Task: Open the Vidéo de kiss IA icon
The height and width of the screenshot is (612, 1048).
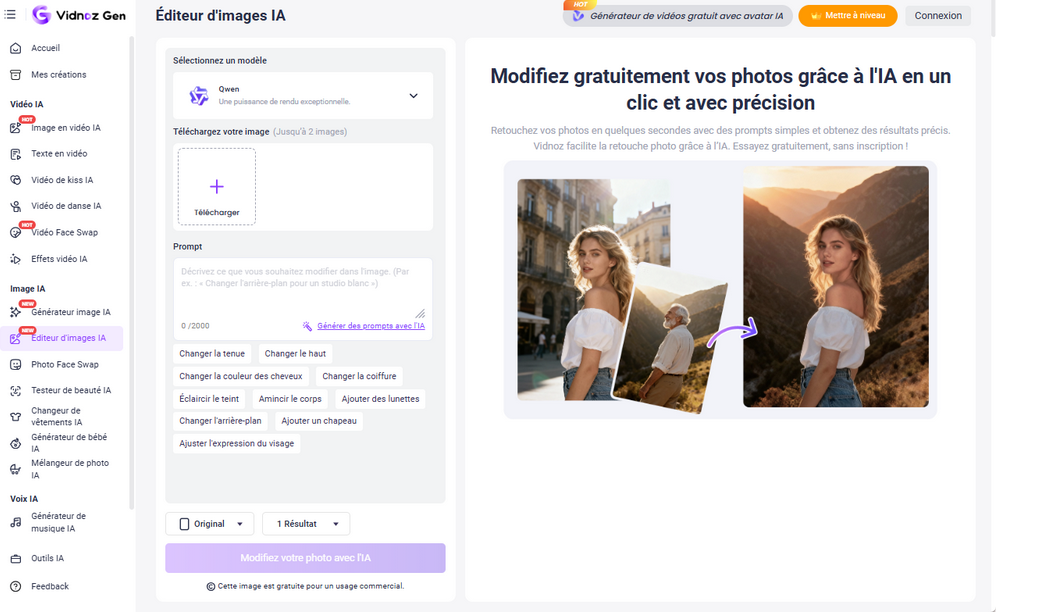Action: (15, 180)
